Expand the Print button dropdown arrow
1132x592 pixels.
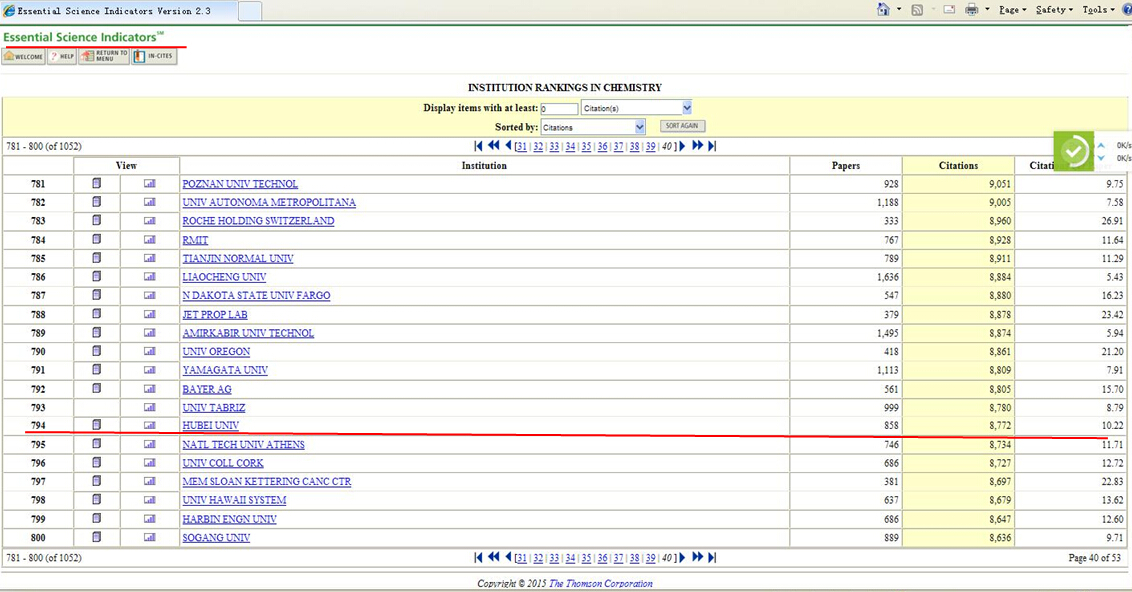click(x=987, y=9)
